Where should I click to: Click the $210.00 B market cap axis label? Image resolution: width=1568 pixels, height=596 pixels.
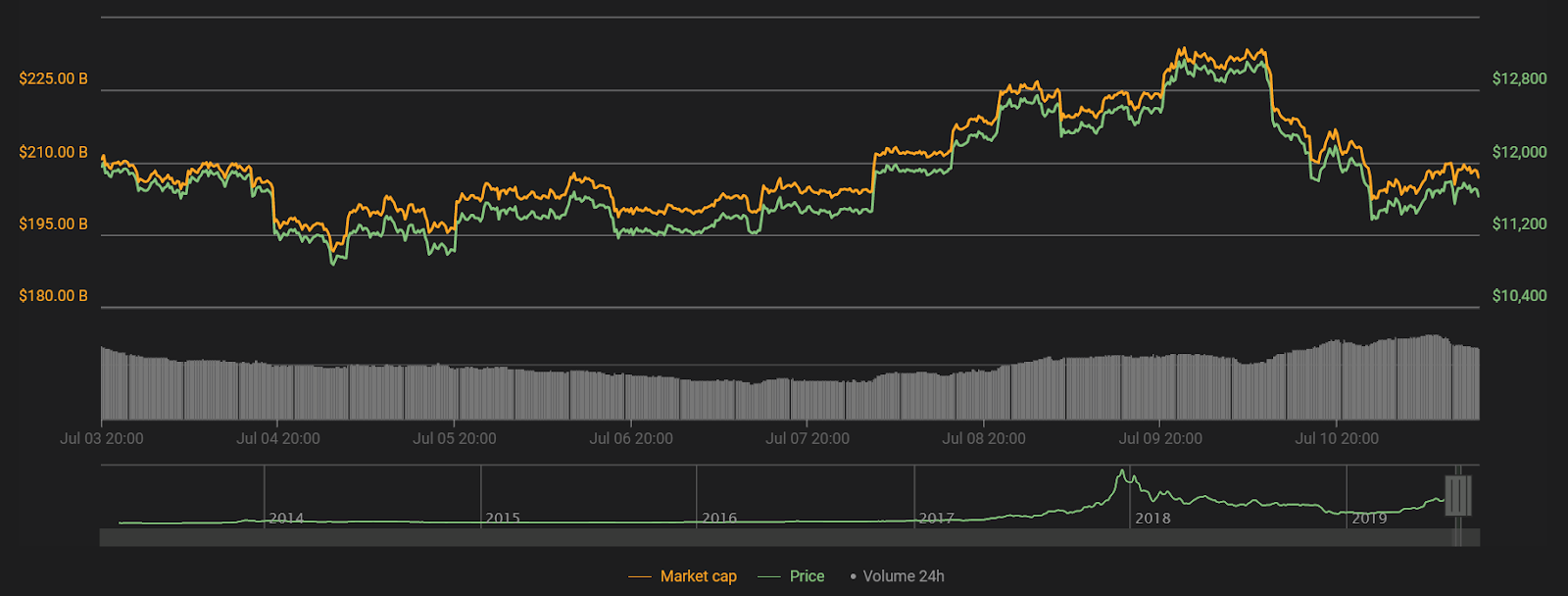(53, 152)
